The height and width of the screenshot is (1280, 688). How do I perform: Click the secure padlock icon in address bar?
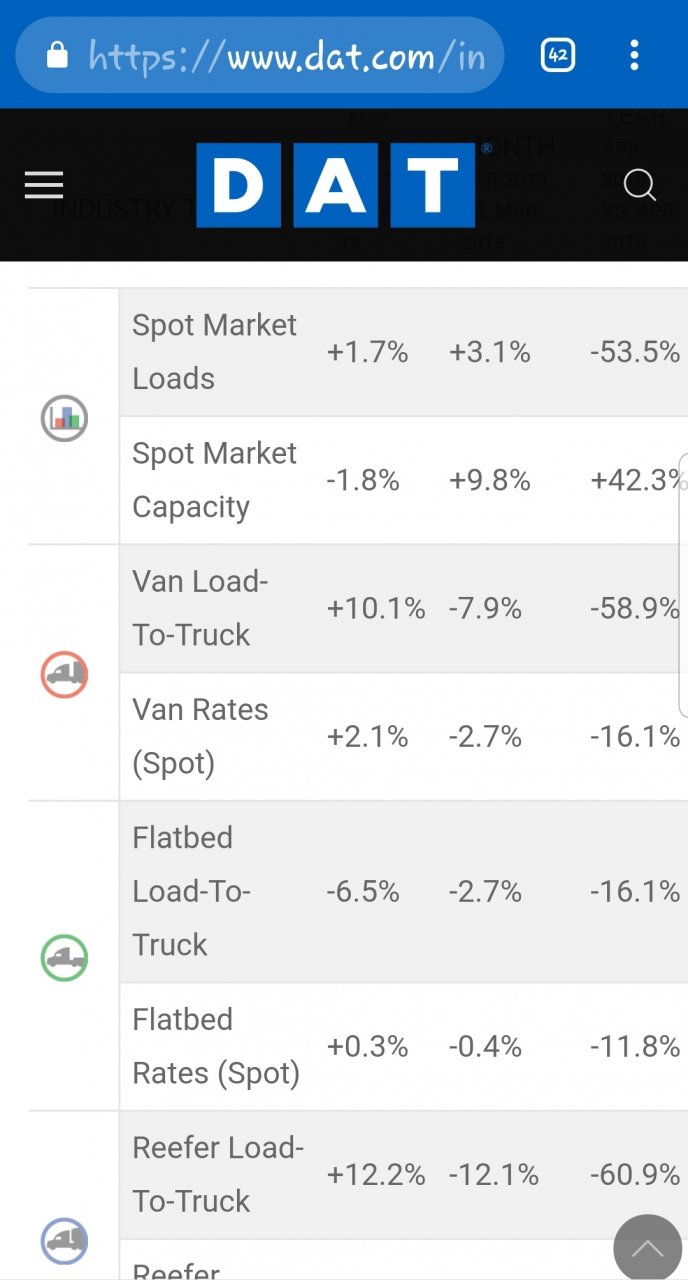click(x=58, y=56)
